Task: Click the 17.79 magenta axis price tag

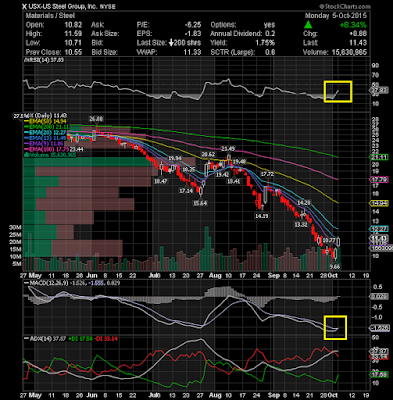Action: [x=379, y=180]
